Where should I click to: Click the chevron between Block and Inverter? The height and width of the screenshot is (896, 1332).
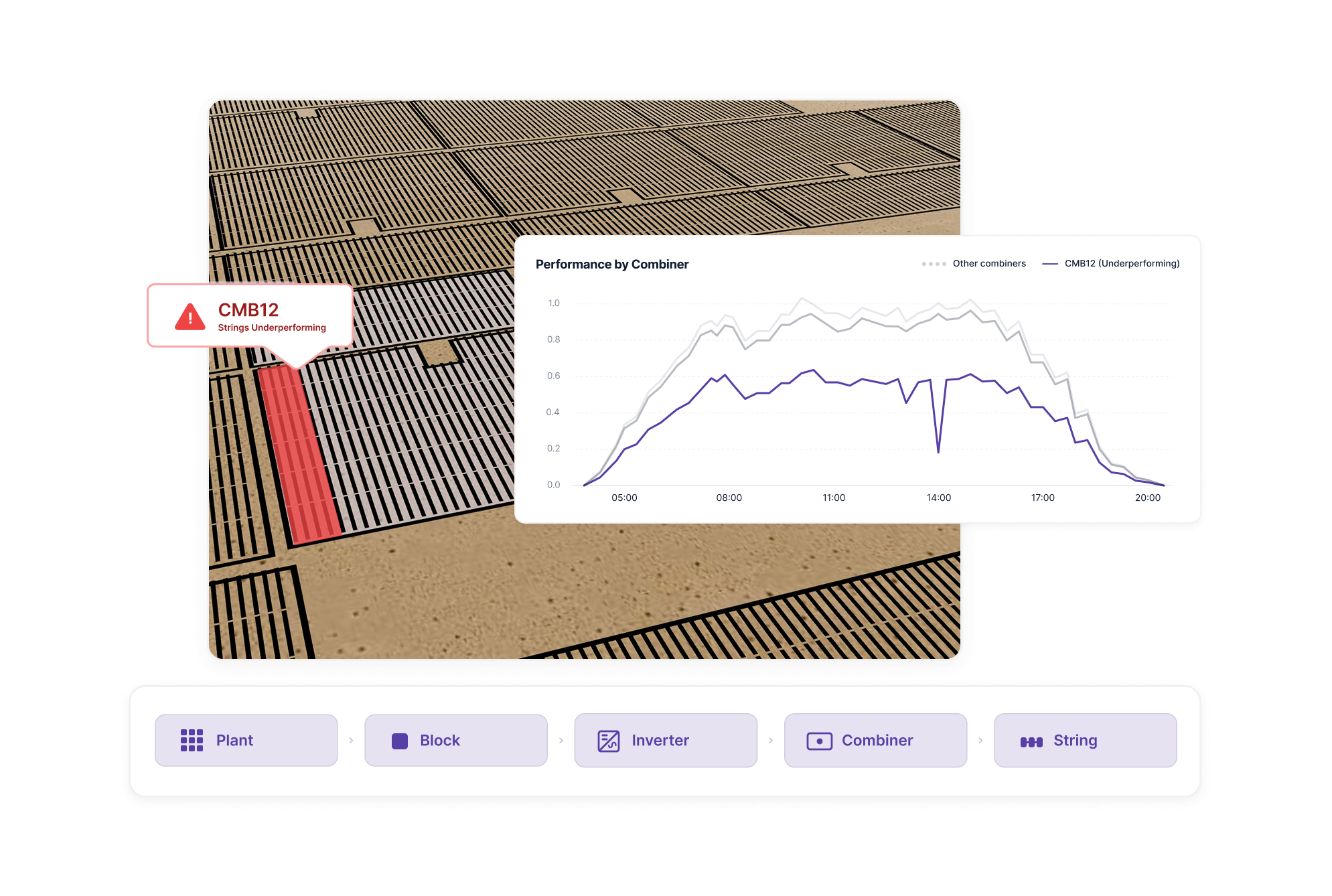click(561, 741)
